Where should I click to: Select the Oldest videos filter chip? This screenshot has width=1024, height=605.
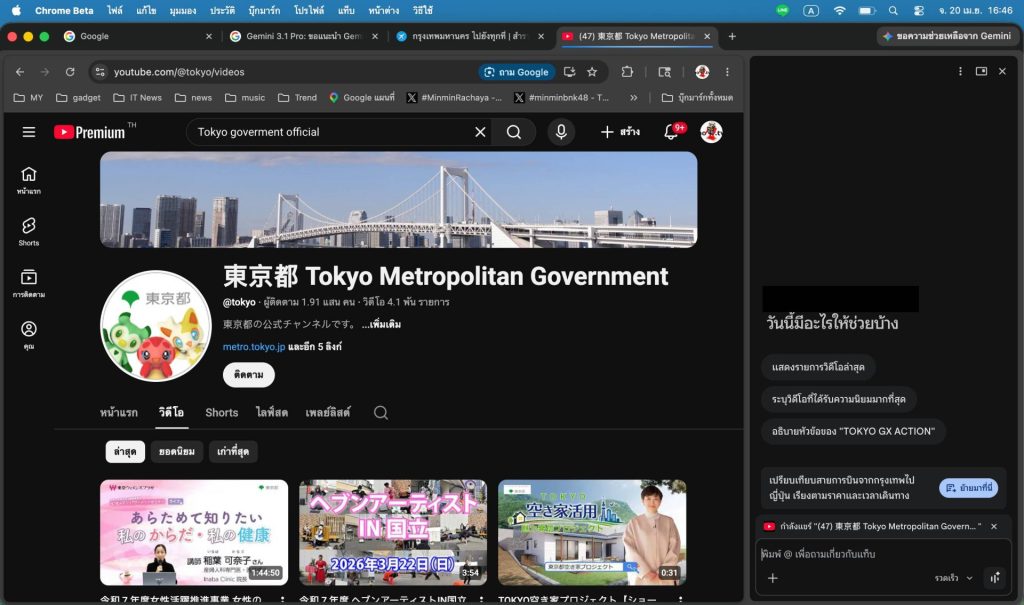(x=233, y=452)
